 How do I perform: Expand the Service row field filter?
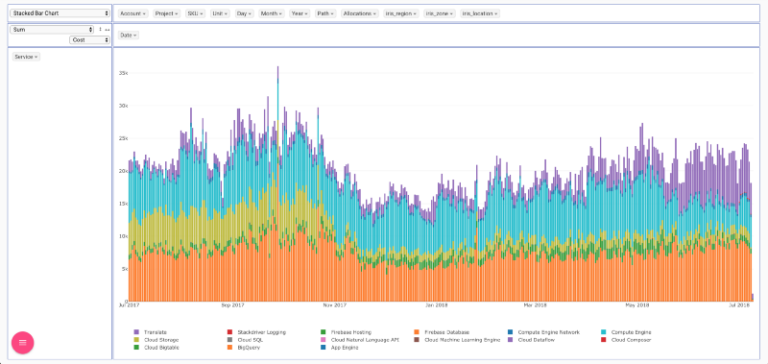click(26, 57)
